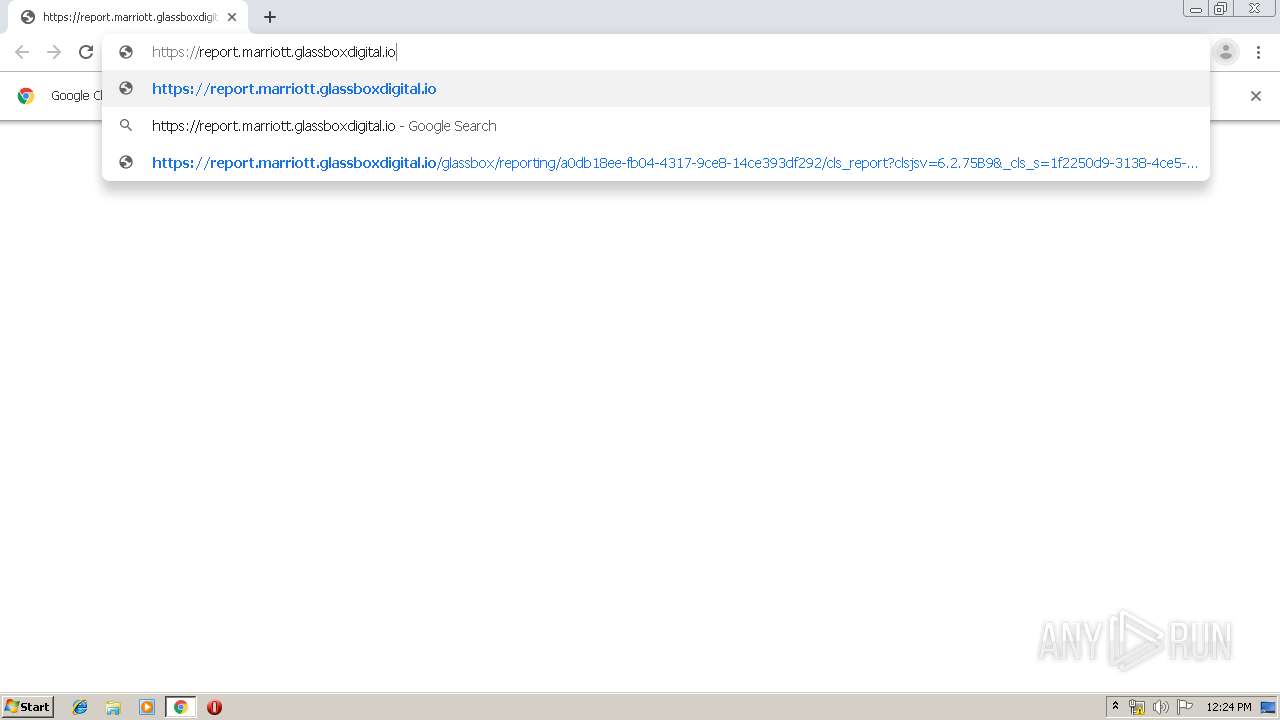Click the Show desktop tray button
1280x720 pixels.
[1269, 707]
